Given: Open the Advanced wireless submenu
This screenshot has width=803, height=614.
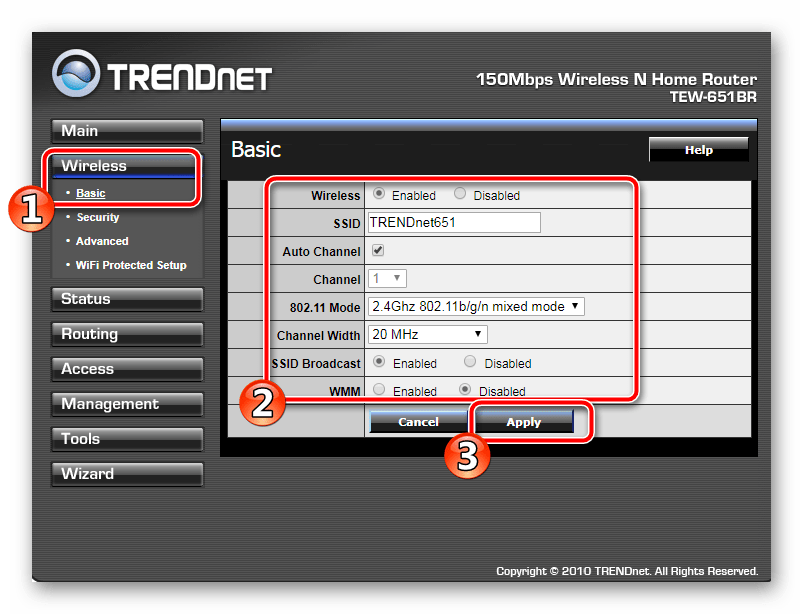Looking at the screenshot, I should point(102,241).
